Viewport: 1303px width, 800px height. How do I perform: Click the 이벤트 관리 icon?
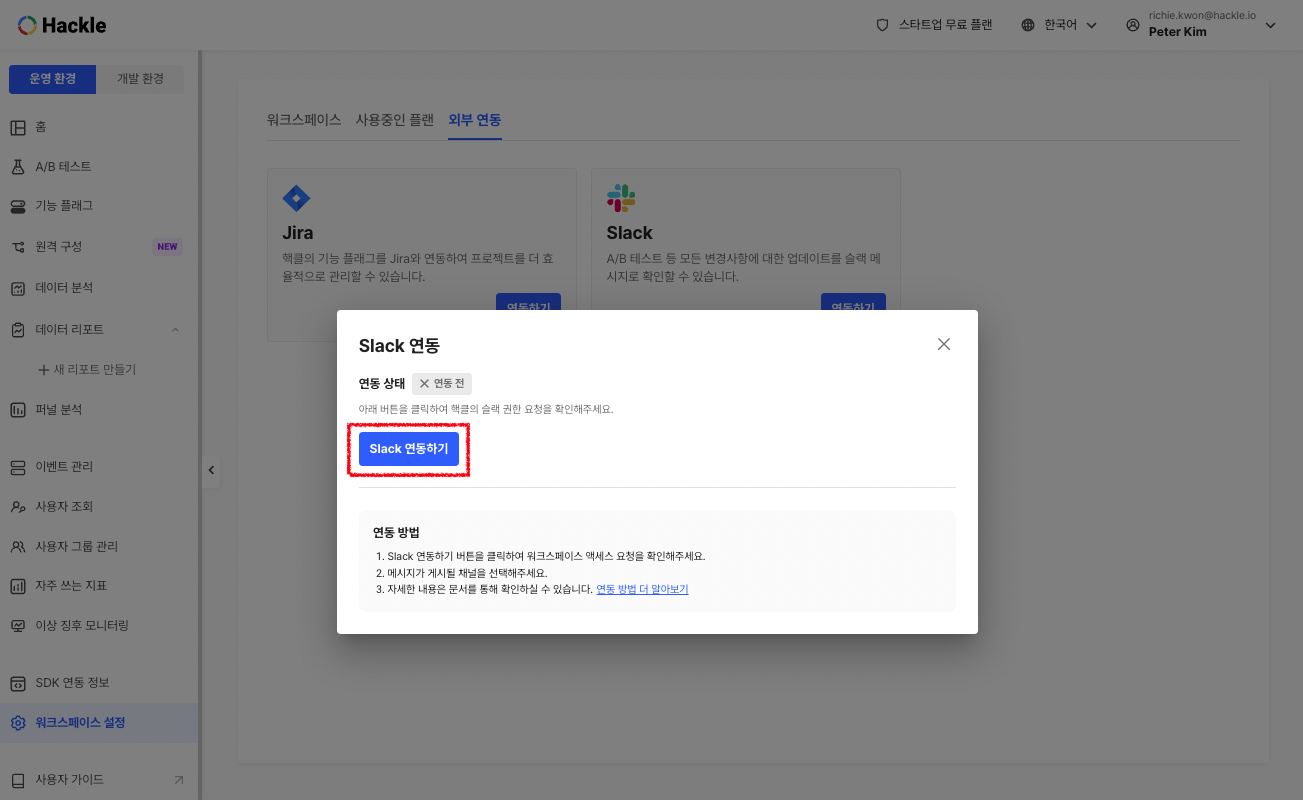click(18, 467)
